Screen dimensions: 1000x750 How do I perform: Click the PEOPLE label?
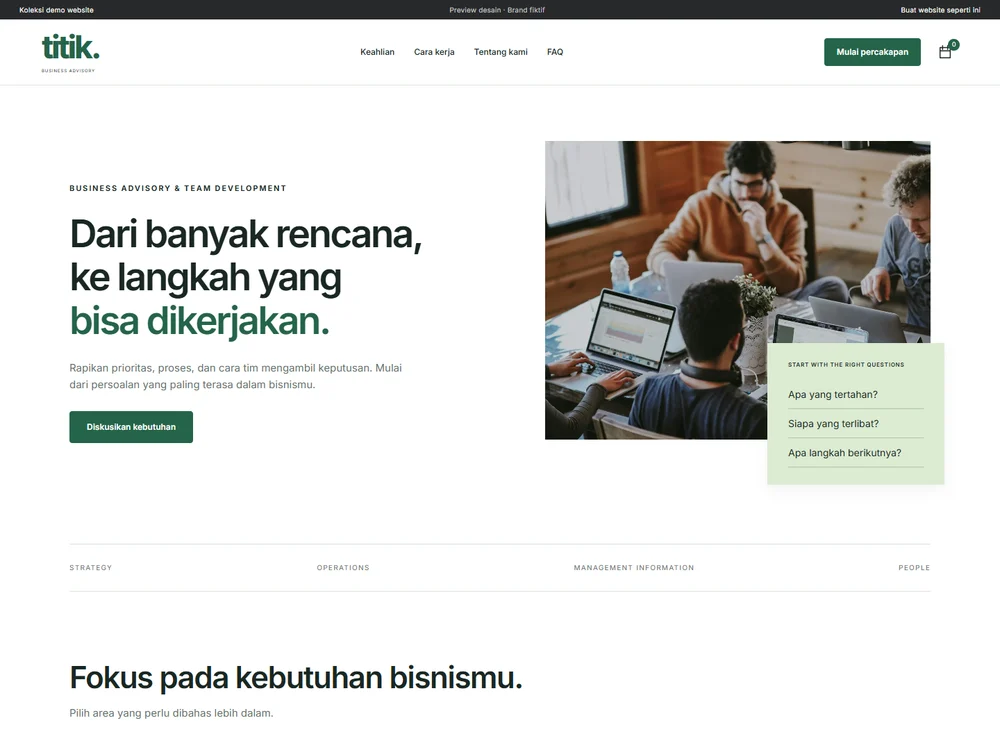(x=914, y=568)
